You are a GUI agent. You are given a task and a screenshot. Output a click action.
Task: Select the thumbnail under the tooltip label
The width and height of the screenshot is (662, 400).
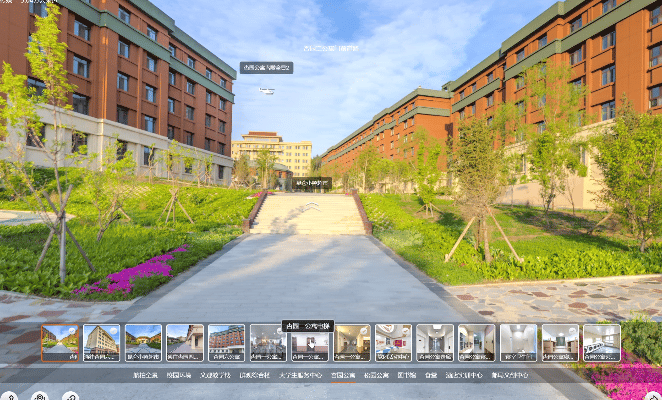(x=310, y=343)
